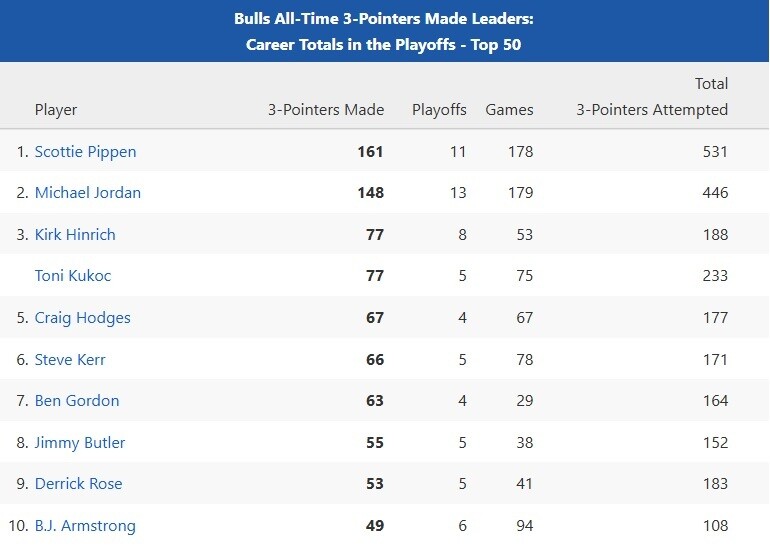Click the Bulls All-Time 3-Pointers title banner
The width and height of the screenshot is (770, 547).
click(384, 31)
